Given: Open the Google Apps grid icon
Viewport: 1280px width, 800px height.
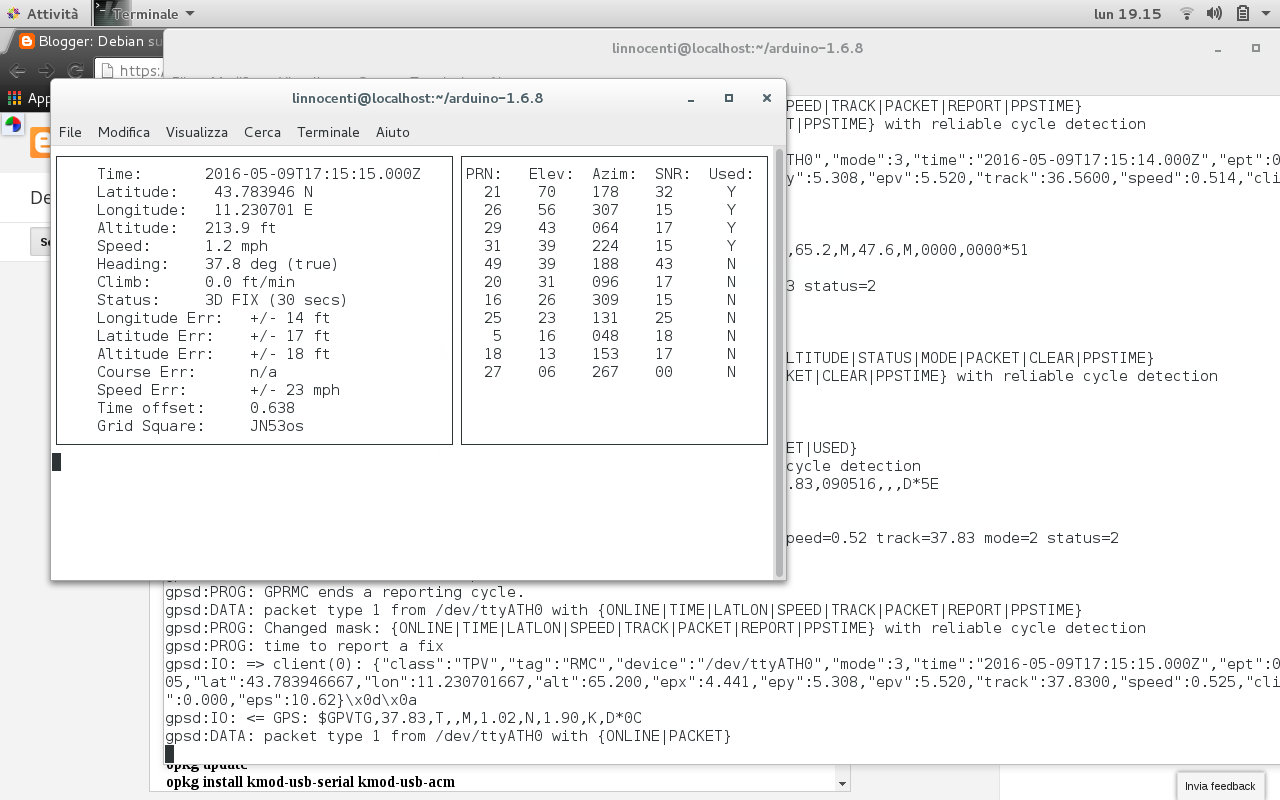Looking at the screenshot, I should (14, 97).
